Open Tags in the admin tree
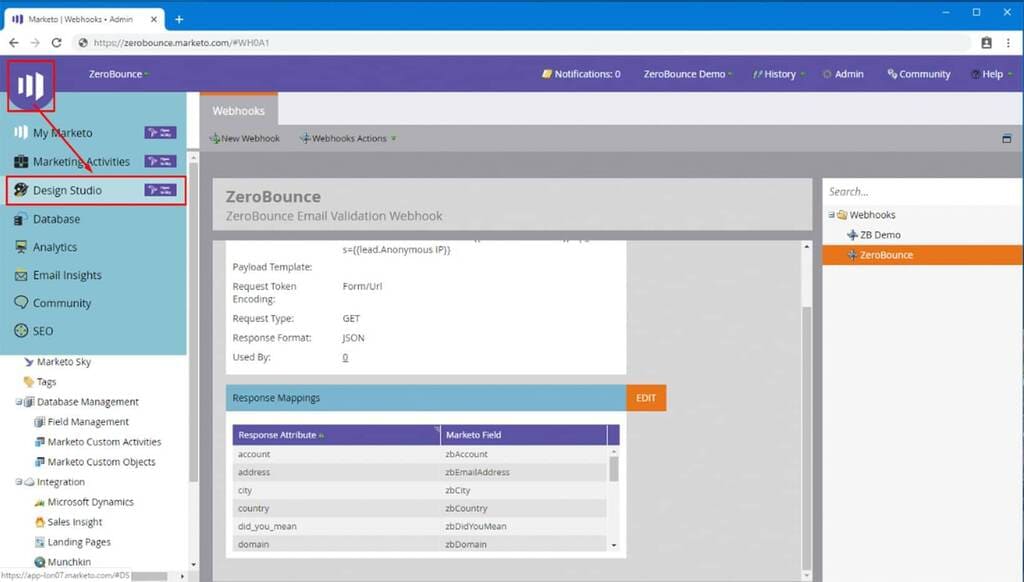This screenshot has height=582, width=1024. (46, 382)
